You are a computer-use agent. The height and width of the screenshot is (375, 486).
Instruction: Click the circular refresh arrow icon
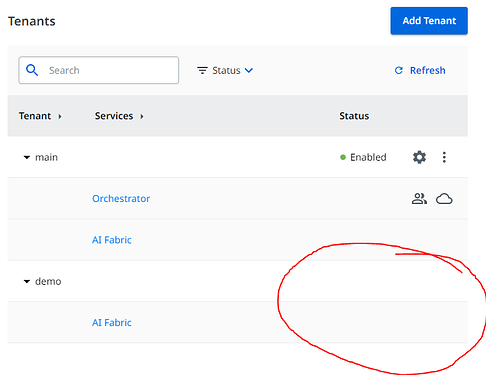coord(399,70)
